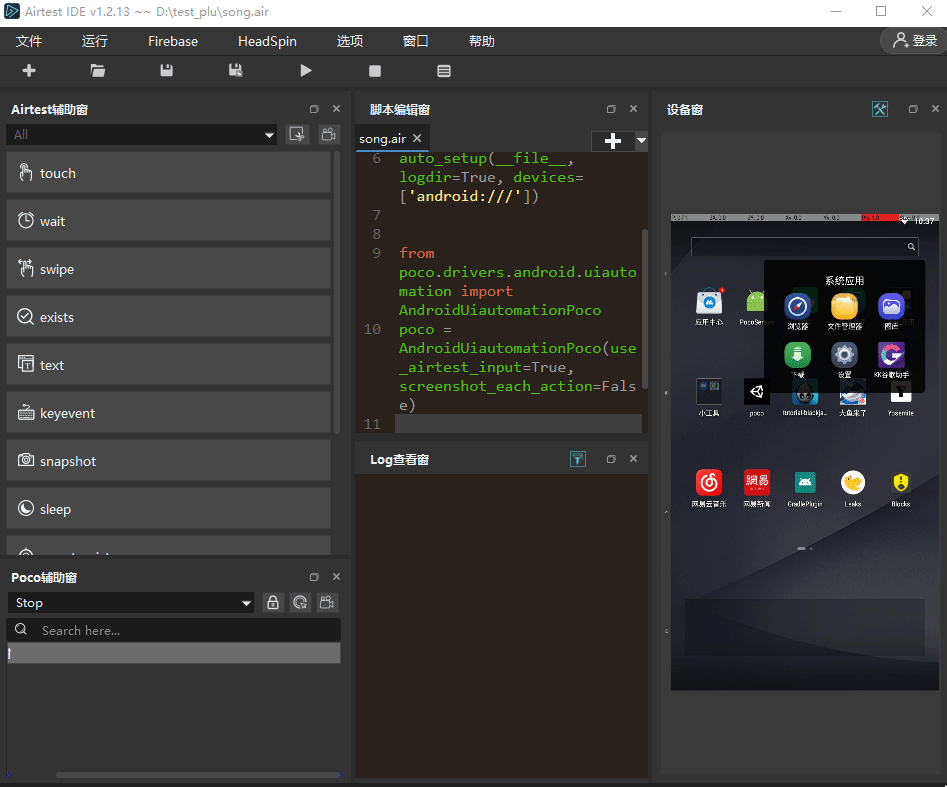Select the swipe command
The height and width of the screenshot is (787, 947).
pyautogui.click(x=169, y=269)
